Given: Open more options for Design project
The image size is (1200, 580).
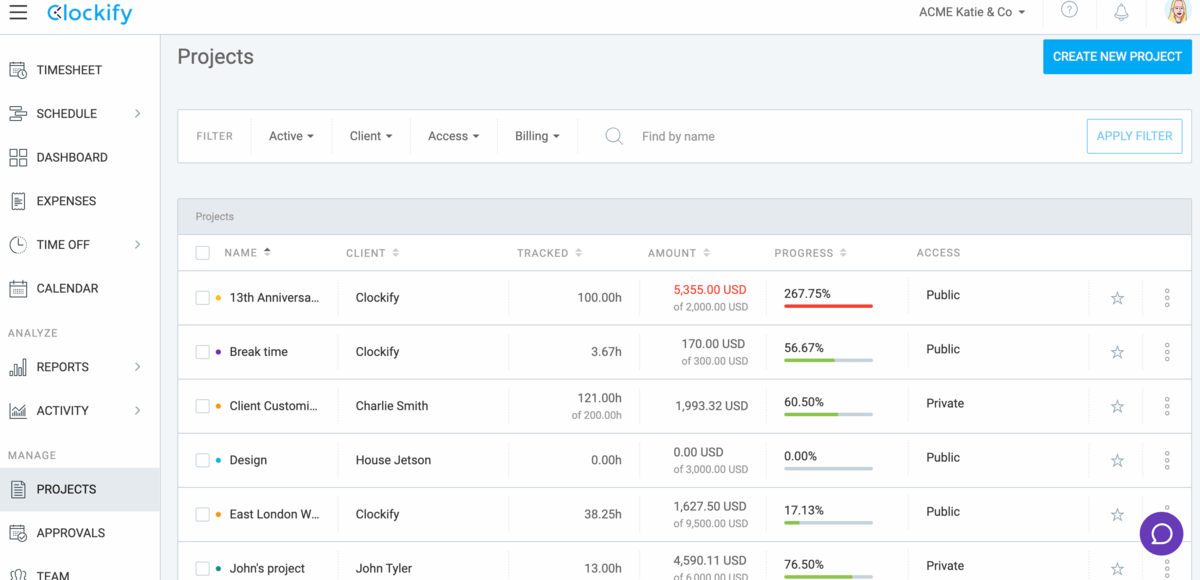Looking at the screenshot, I should pyautogui.click(x=1167, y=460).
